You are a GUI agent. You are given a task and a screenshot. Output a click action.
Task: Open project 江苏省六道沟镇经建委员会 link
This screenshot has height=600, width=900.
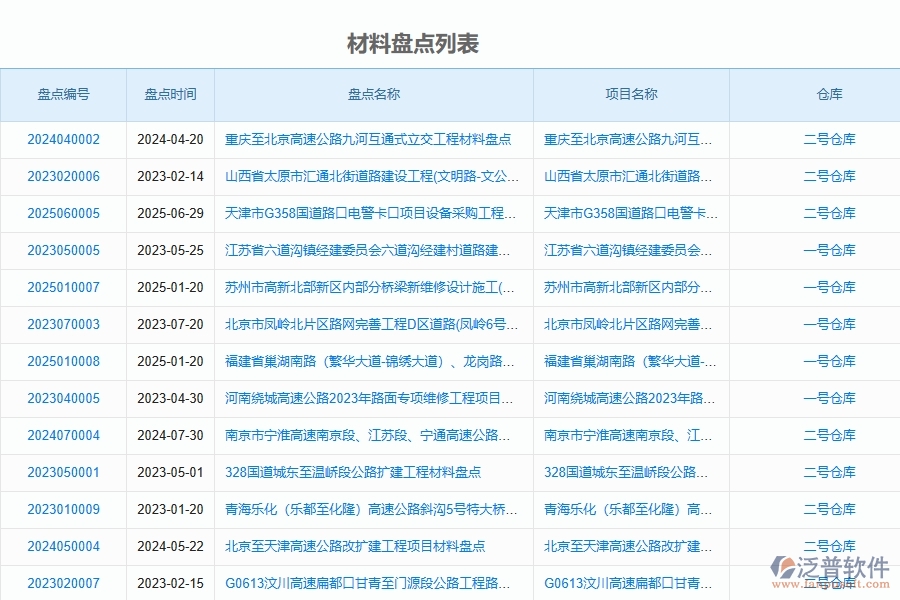click(629, 251)
